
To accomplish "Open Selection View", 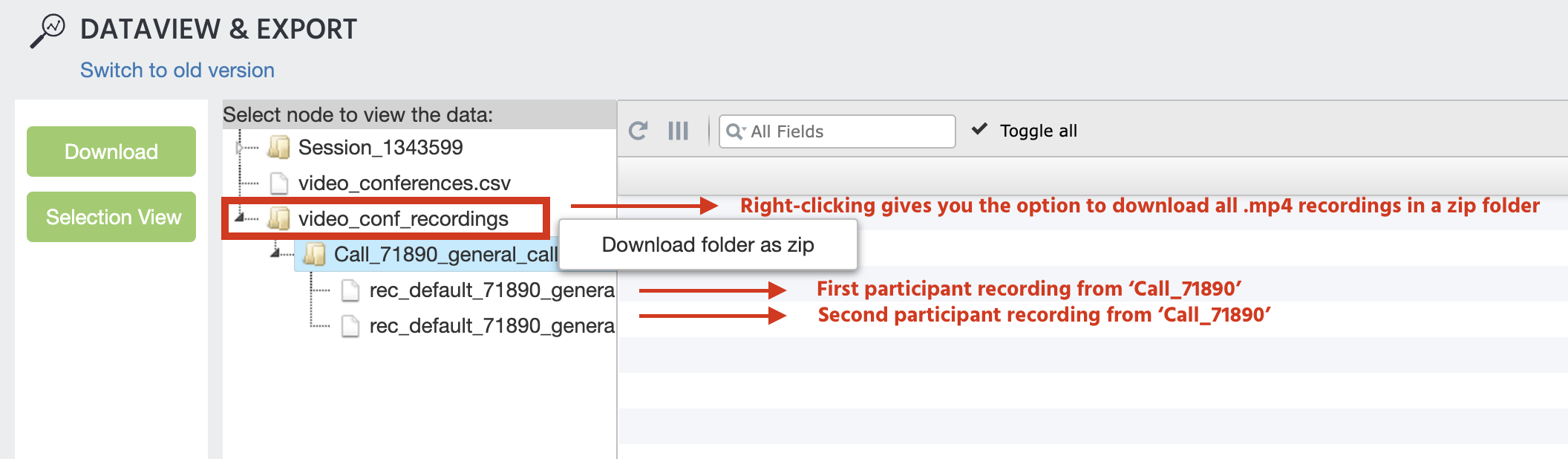I will (111, 217).
